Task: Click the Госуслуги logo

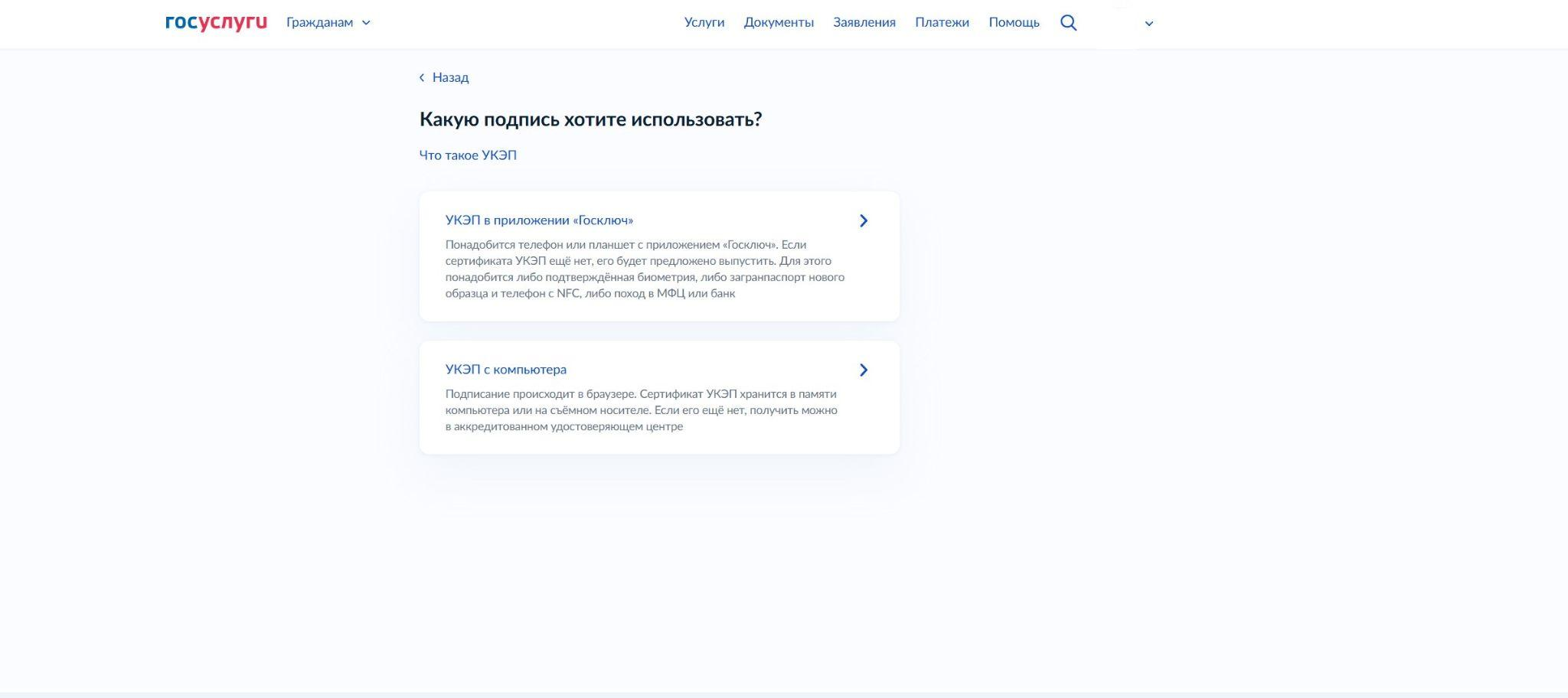Action: tap(216, 23)
